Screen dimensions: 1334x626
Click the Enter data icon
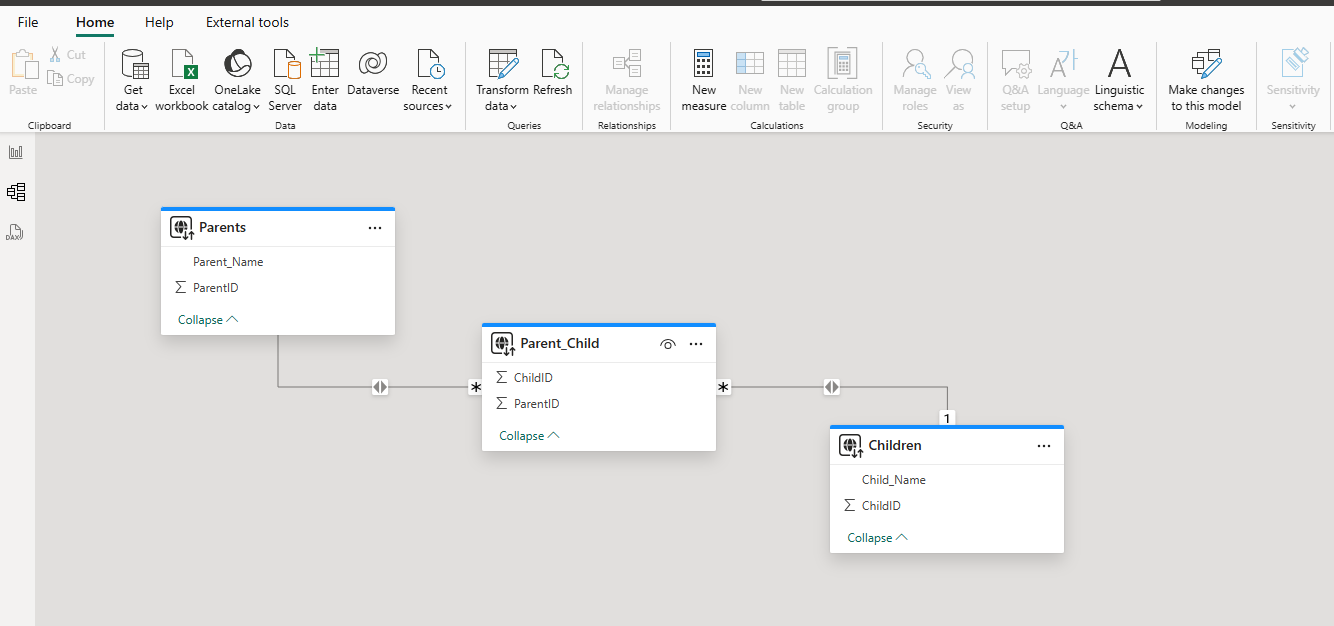click(x=325, y=65)
